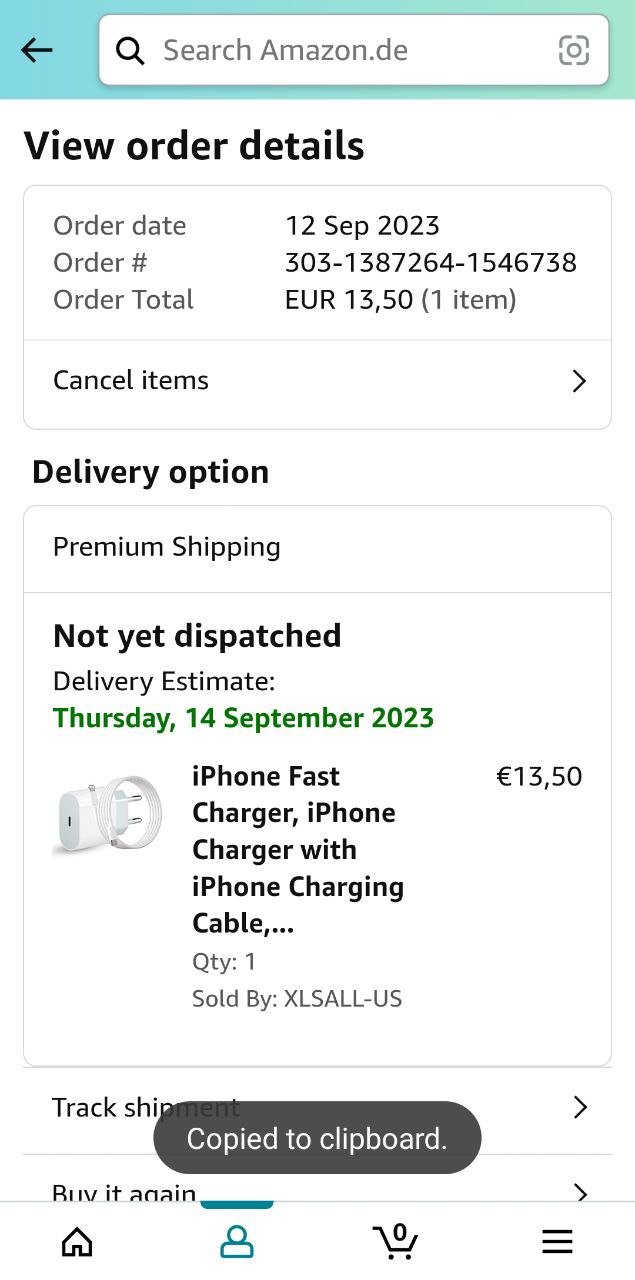
Task: Tap the Premium Shipping delivery option
Action: 167,547
